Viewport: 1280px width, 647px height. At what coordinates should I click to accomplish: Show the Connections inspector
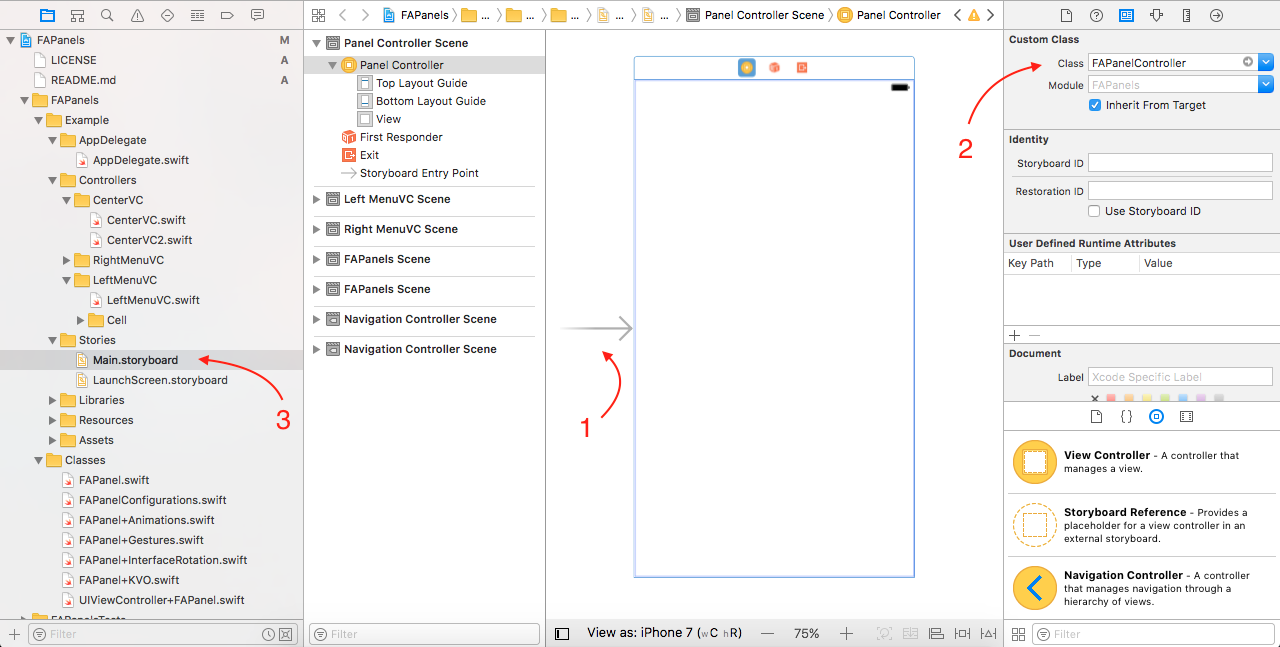1216,15
